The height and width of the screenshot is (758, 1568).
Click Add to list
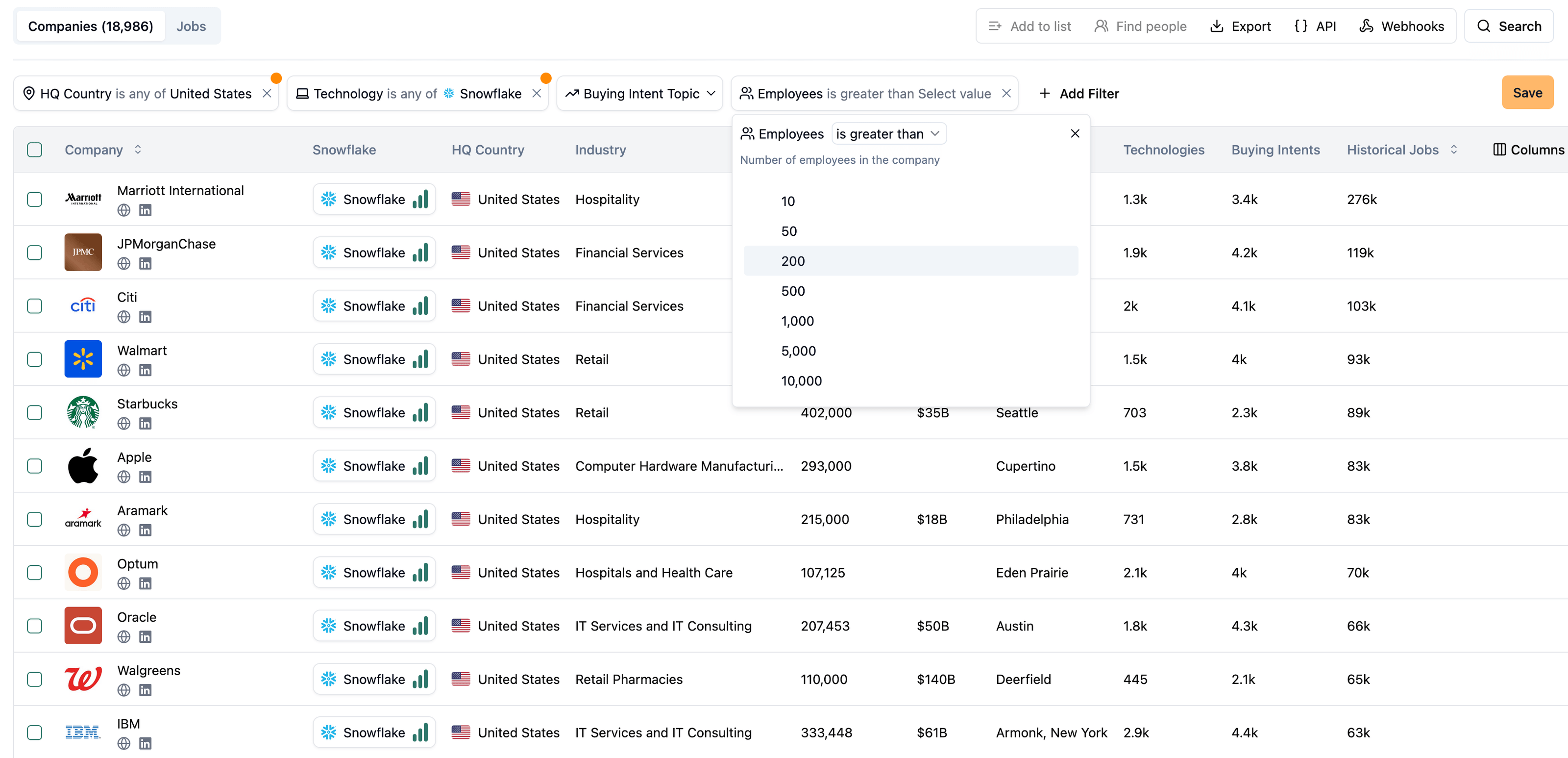coord(1030,26)
